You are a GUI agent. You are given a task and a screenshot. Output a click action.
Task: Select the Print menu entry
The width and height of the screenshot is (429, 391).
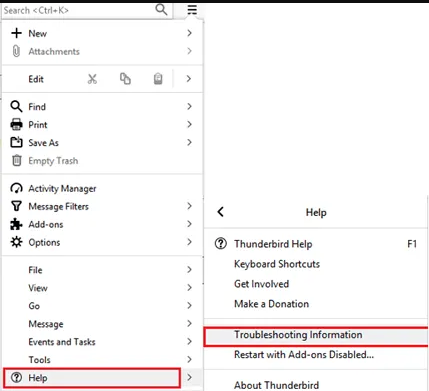102,125
